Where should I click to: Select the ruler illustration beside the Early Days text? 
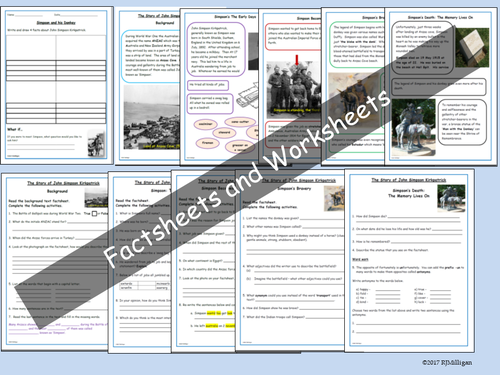(x=247, y=96)
